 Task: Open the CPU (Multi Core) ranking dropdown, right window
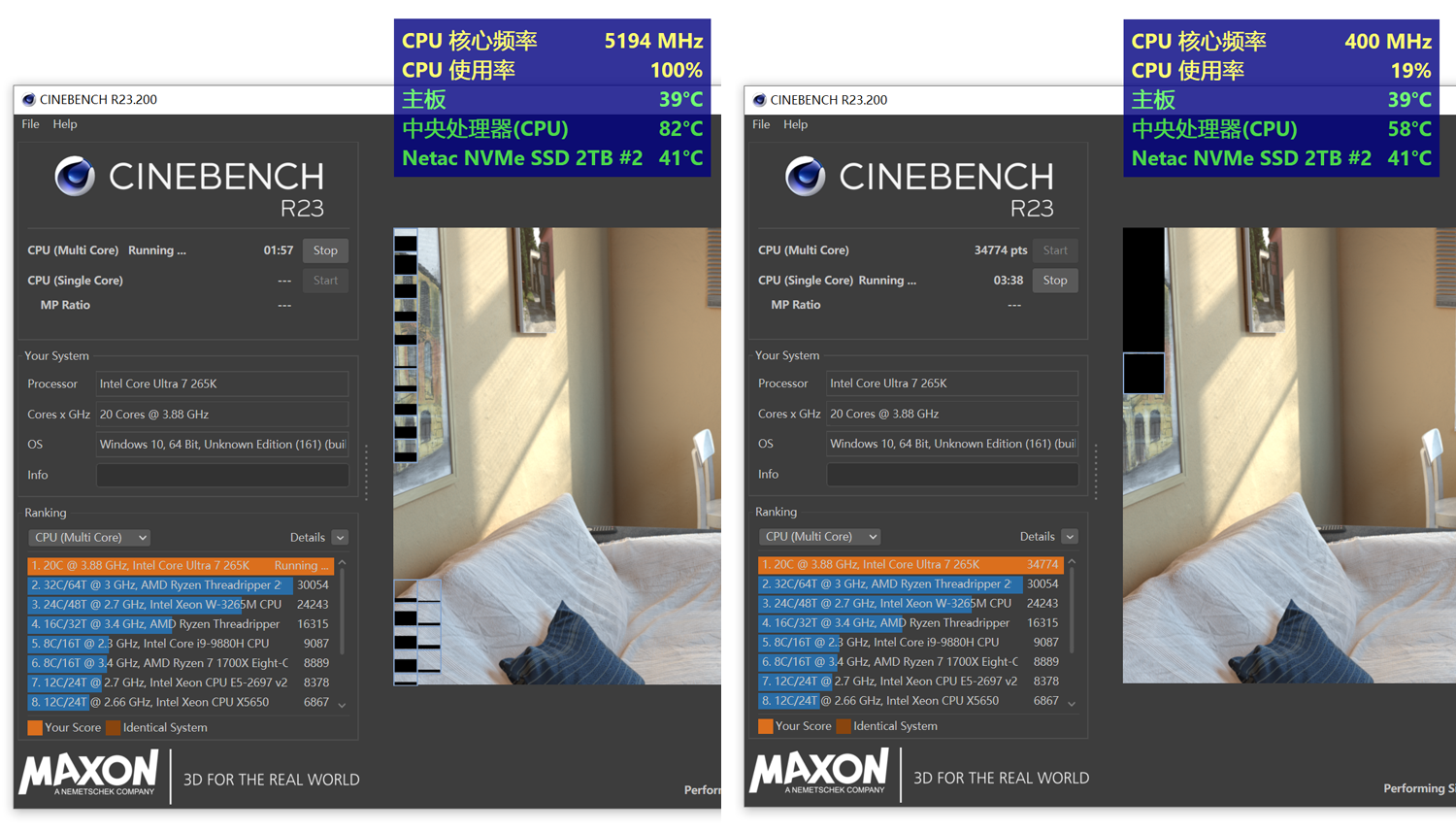[820, 536]
